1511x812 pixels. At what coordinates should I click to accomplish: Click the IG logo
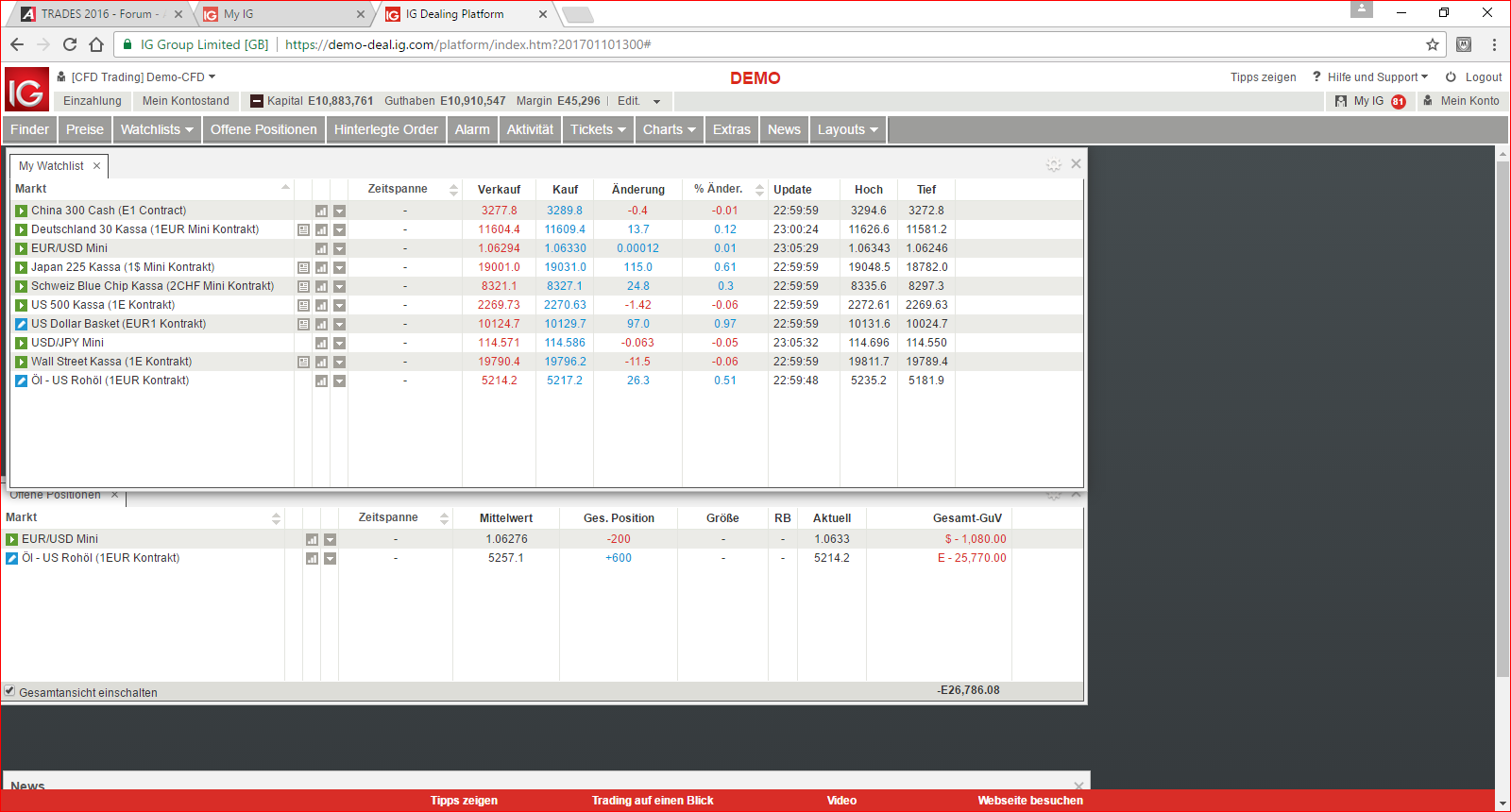[x=26, y=90]
